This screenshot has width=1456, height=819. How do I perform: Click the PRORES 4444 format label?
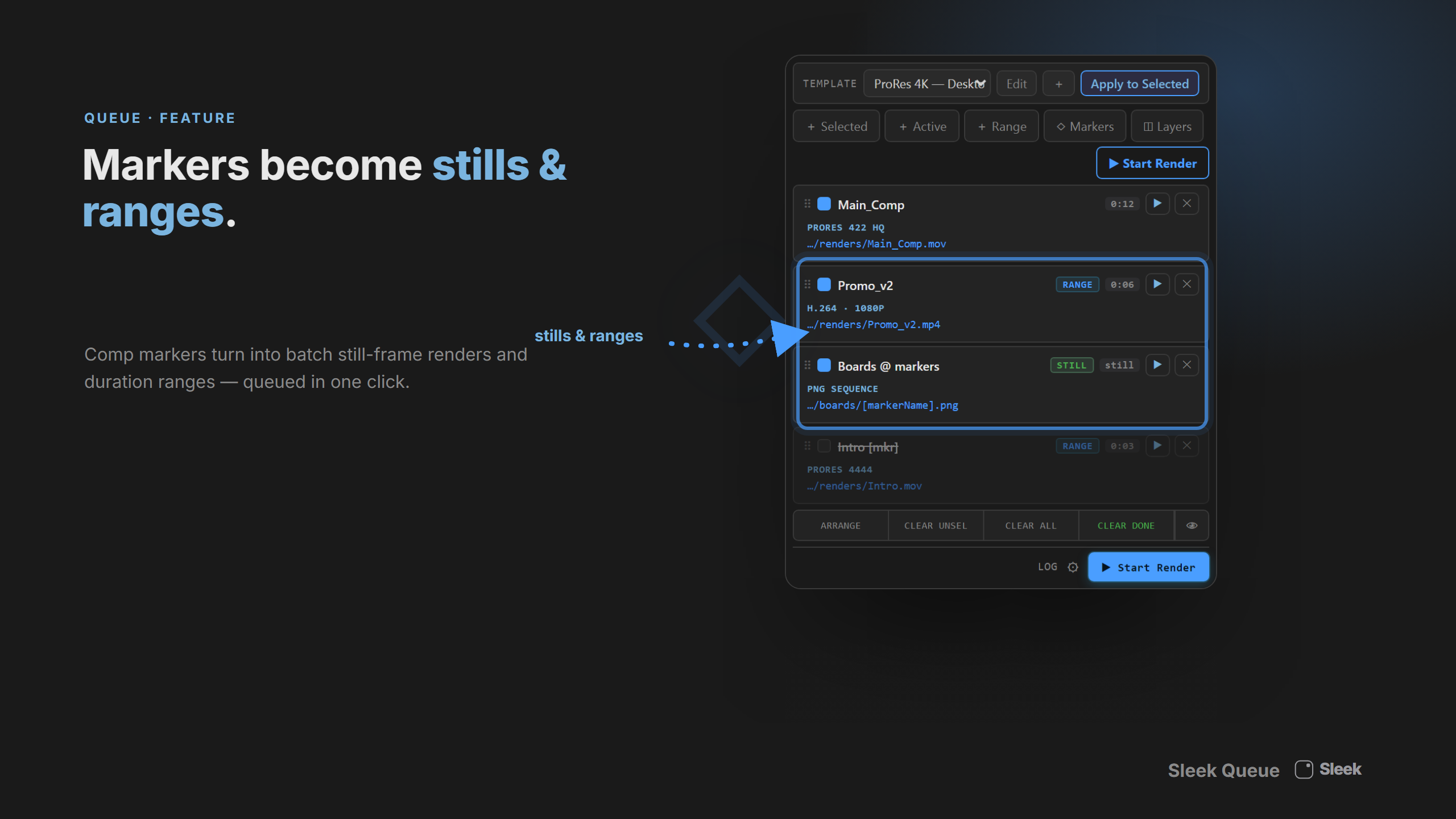click(839, 470)
